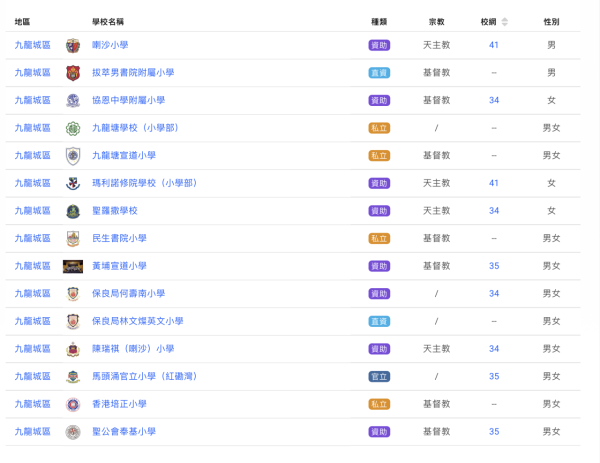Click the 資助 tag for 喇沙小學
The width and height of the screenshot is (600, 463).
(379, 45)
